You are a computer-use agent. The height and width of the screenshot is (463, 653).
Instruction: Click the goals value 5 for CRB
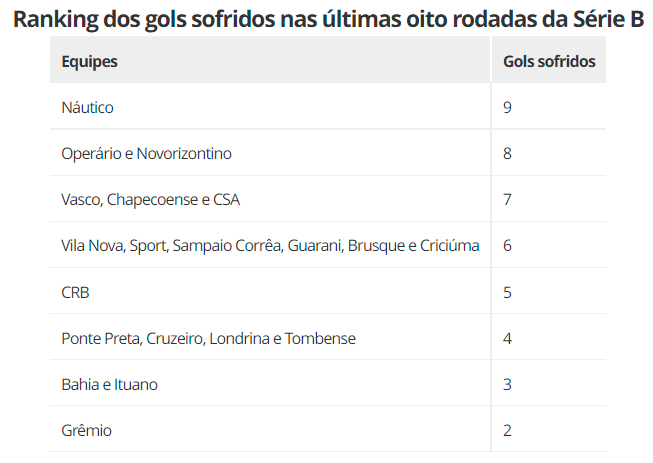[x=508, y=292]
